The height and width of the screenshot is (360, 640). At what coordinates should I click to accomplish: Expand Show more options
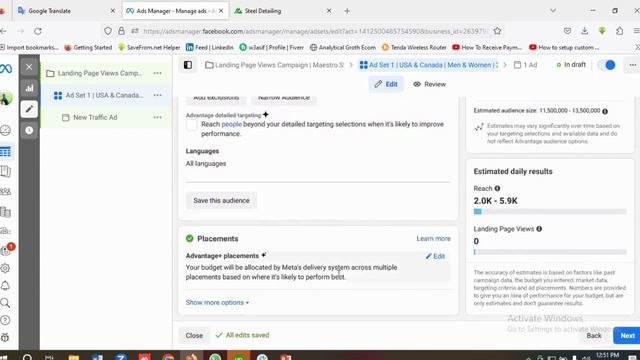(x=217, y=302)
